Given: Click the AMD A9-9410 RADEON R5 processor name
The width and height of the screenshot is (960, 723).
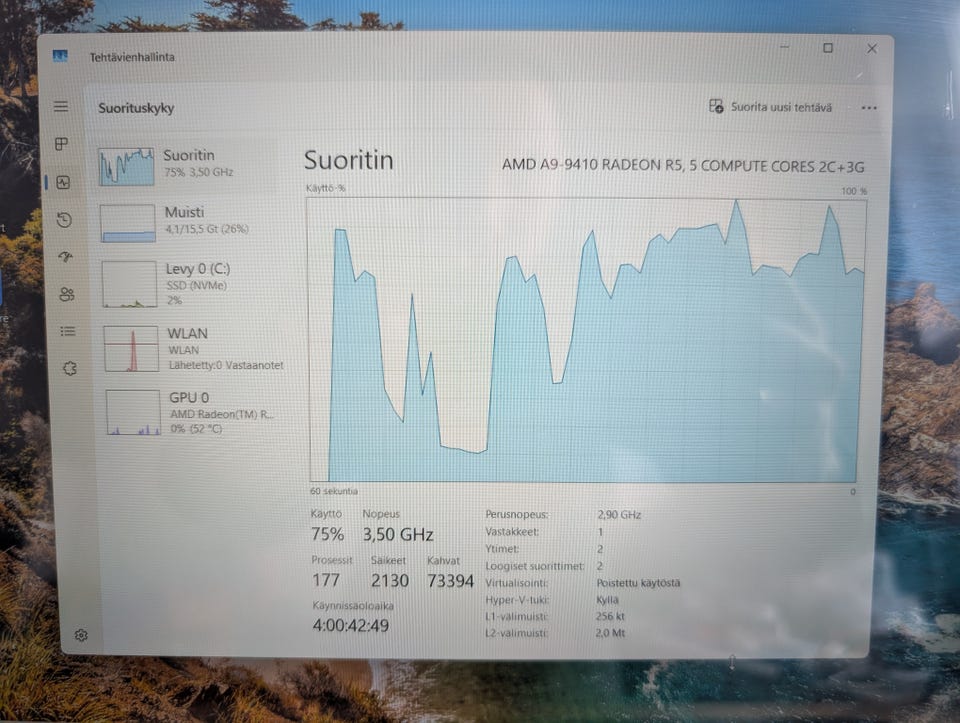Looking at the screenshot, I should (683, 165).
